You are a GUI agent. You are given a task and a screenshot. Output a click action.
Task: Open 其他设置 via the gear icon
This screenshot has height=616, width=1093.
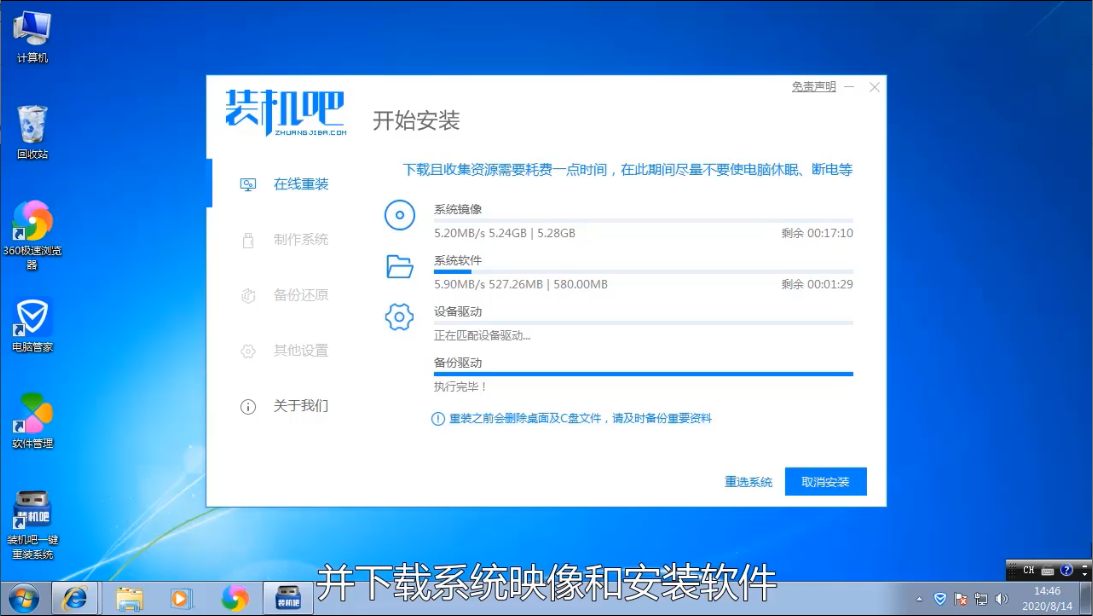click(x=249, y=351)
